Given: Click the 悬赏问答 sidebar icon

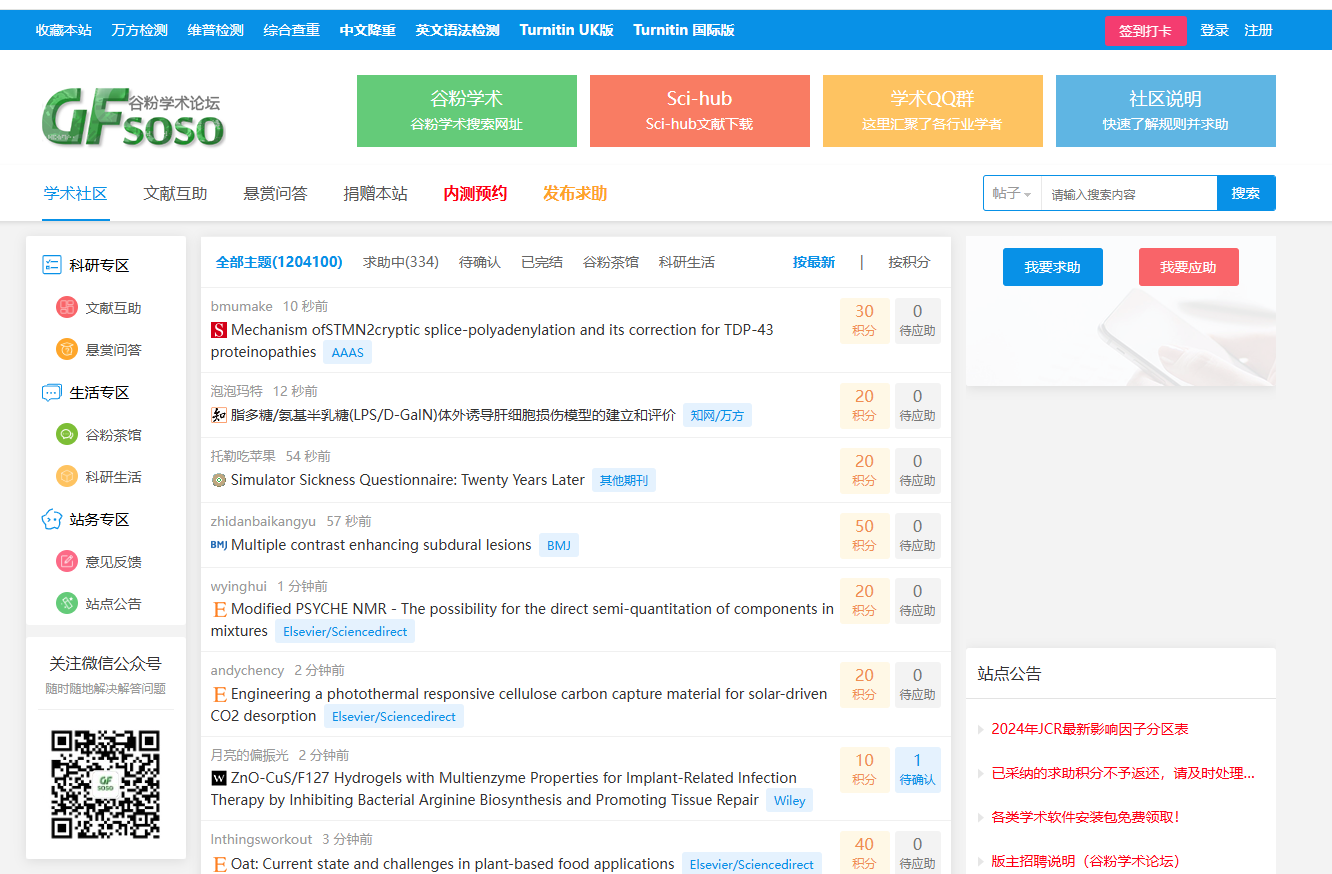Looking at the screenshot, I should point(67,350).
